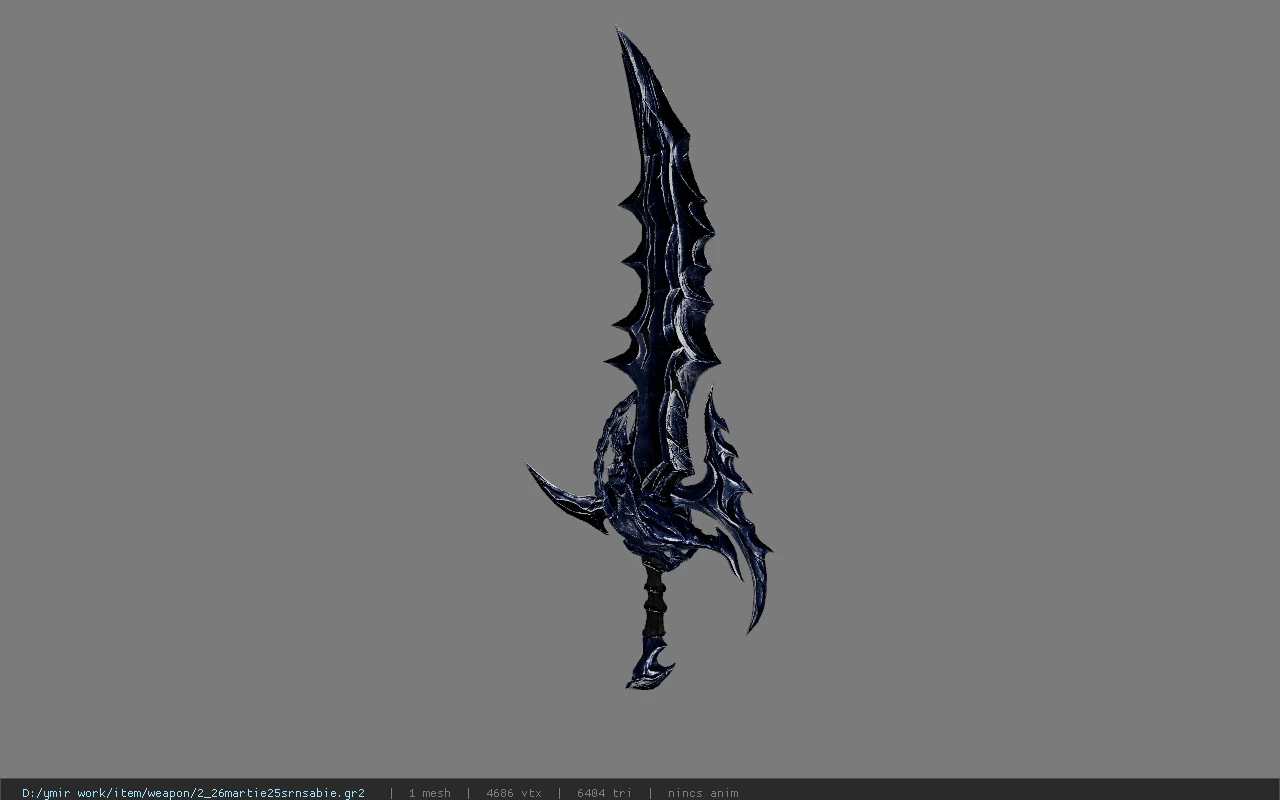Click the '1 mesh' status entry
Image resolution: width=1280 pixels, height=800 pixels.
(429, 793)
